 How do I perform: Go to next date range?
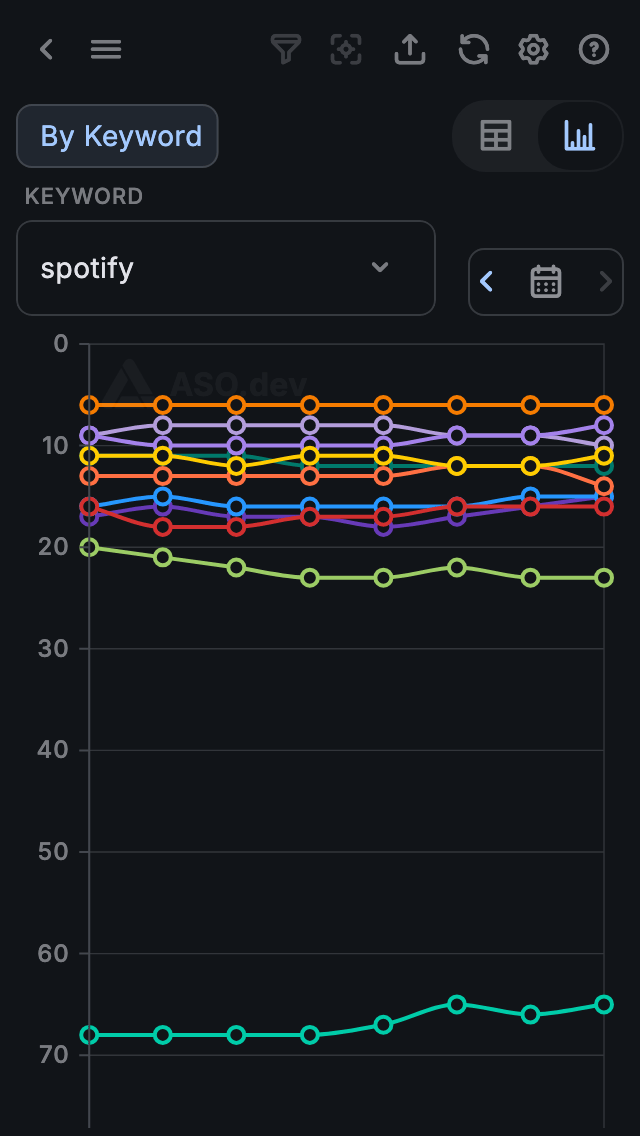[604, 282]
